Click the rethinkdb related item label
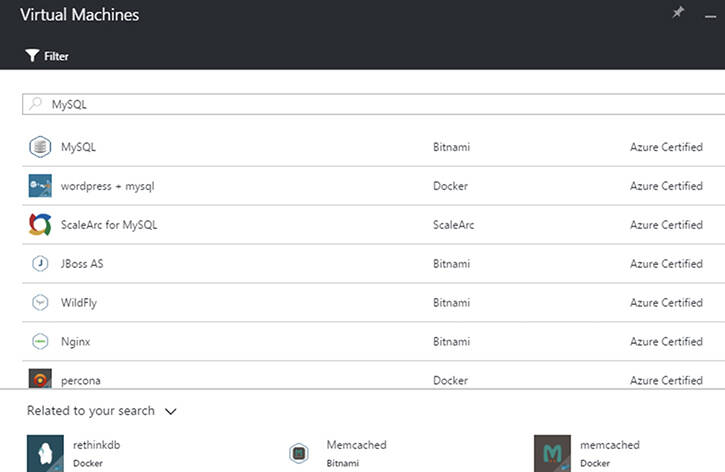This screenshot has height=472, width=725. 97,445
